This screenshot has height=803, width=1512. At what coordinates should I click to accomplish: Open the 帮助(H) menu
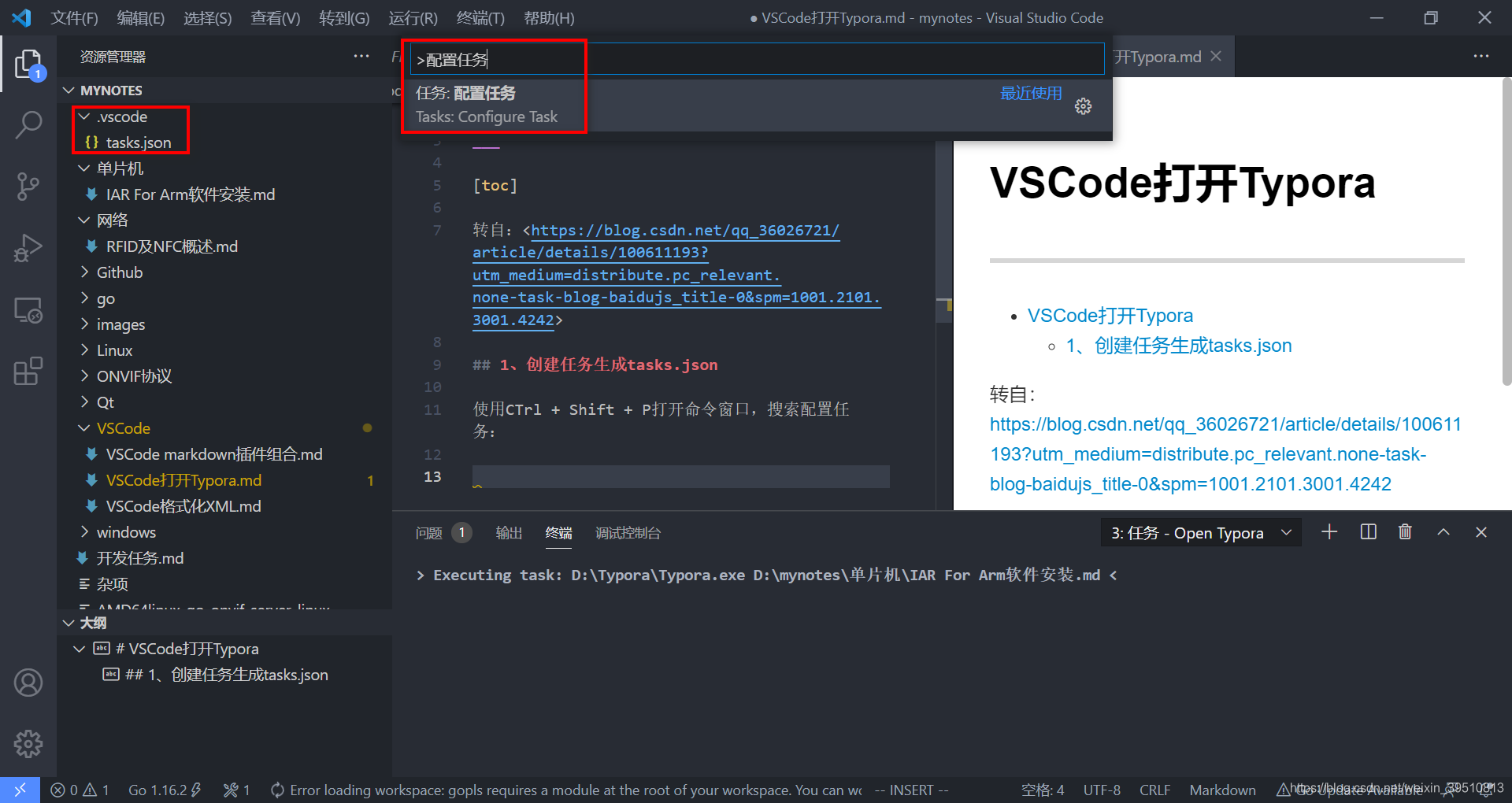[x=549, y=17]
